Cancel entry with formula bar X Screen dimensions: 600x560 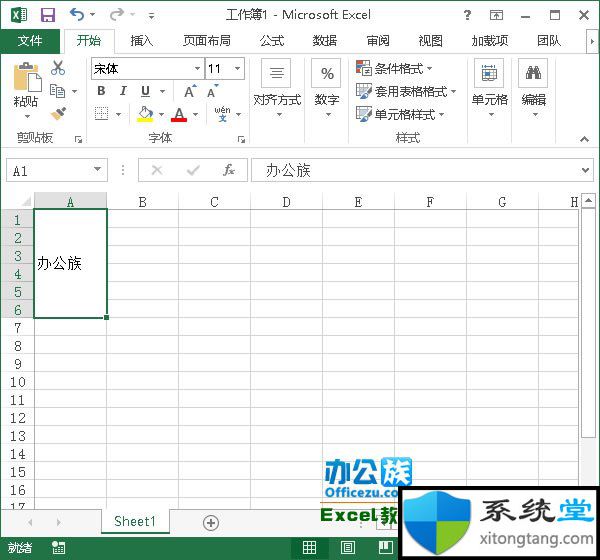[157, 170]
